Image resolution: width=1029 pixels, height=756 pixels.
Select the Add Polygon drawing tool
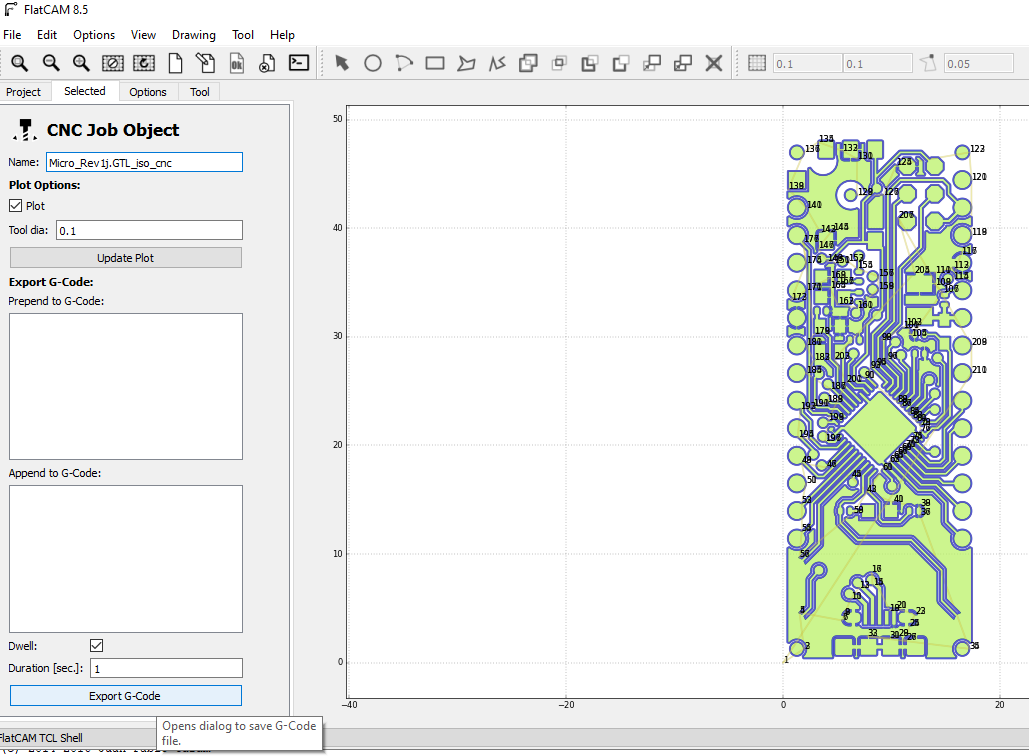tap(466, 63)
